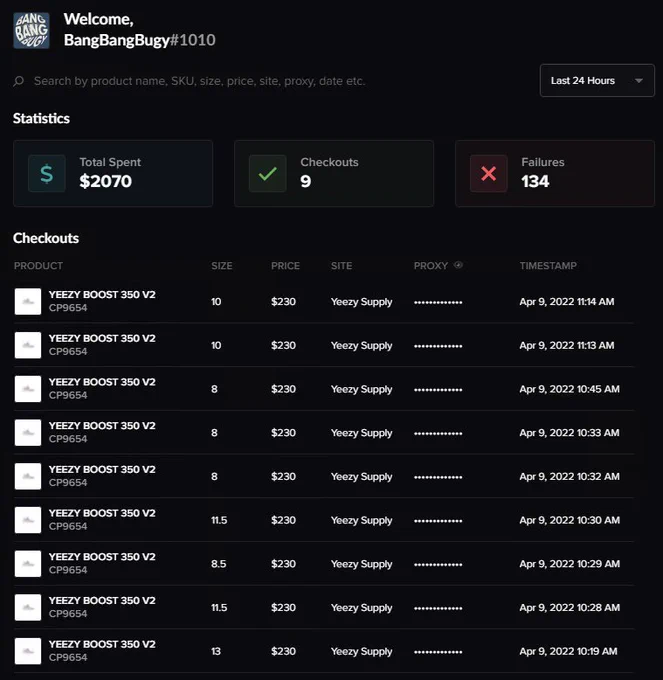This screenshot has width=663, height=680.
Task: Click masked proxy in 11:14 AM row
Action: click(438, 303)
